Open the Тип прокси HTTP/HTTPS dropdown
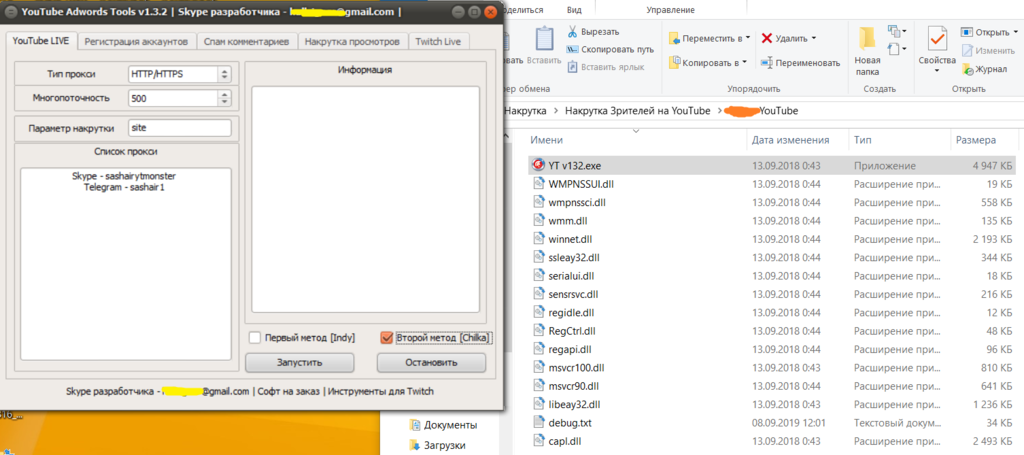Image resolution: width=1024 pixels, height=455 pixels. (224, 74)
